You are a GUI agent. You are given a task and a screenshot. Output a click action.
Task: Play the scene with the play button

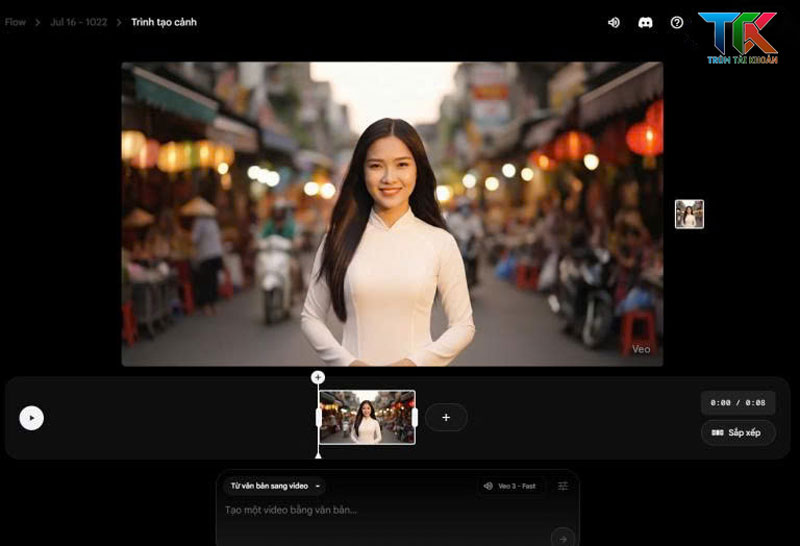pyautogui.click(x=32, y=418)
